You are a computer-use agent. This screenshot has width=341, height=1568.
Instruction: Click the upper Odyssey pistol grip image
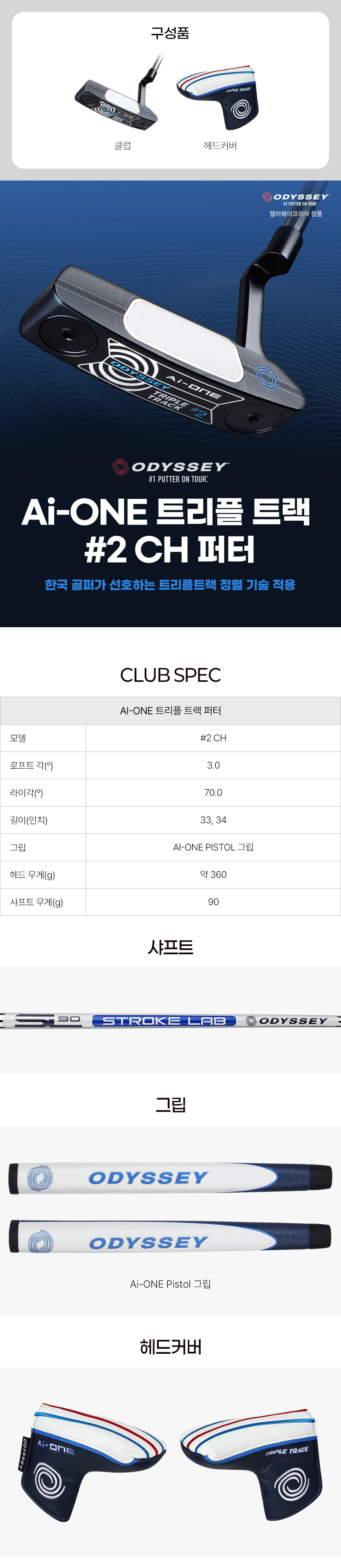coord(170,1178)
